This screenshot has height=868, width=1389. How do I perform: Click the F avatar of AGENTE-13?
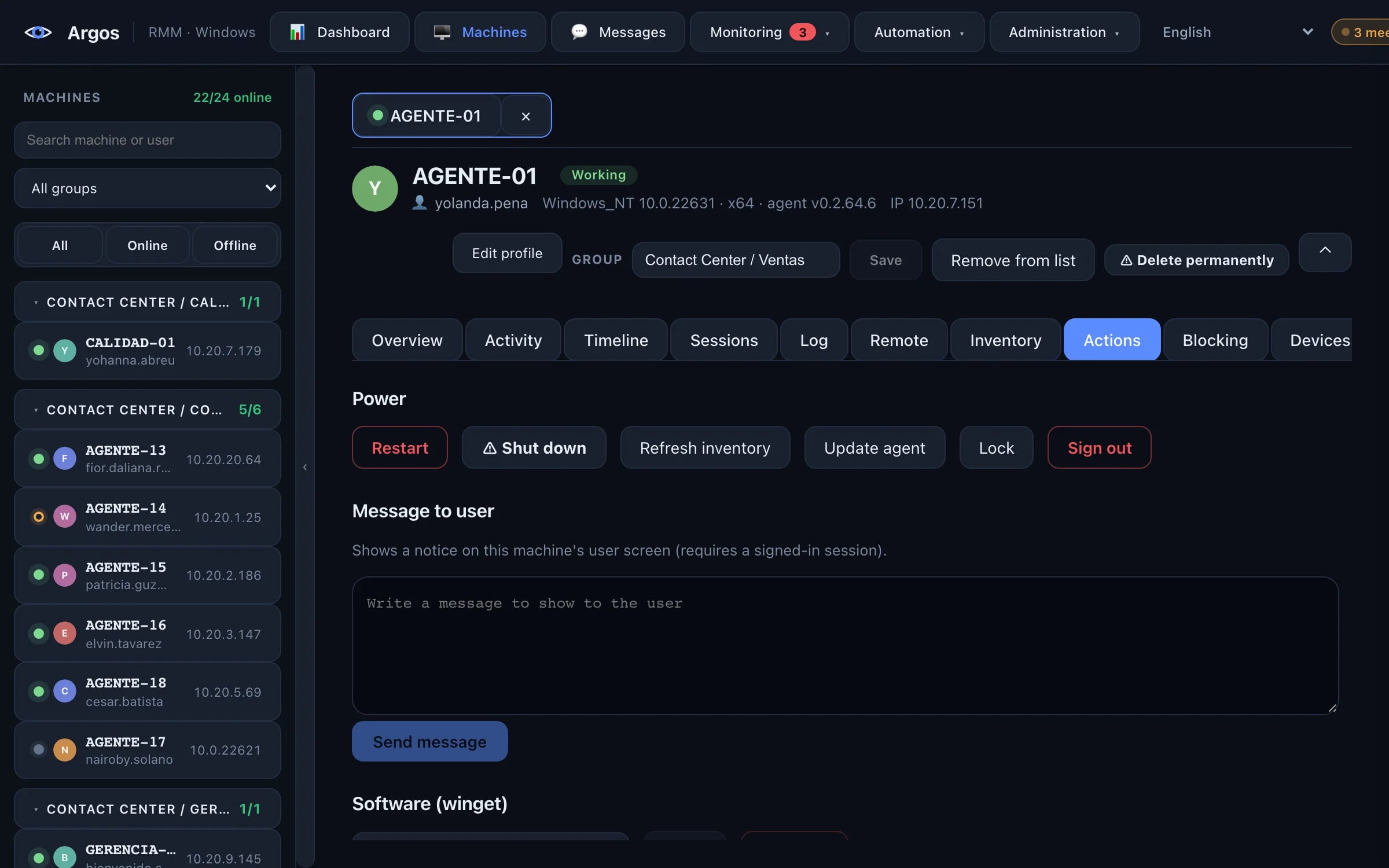pyautogui.click(x=65, y=458)
